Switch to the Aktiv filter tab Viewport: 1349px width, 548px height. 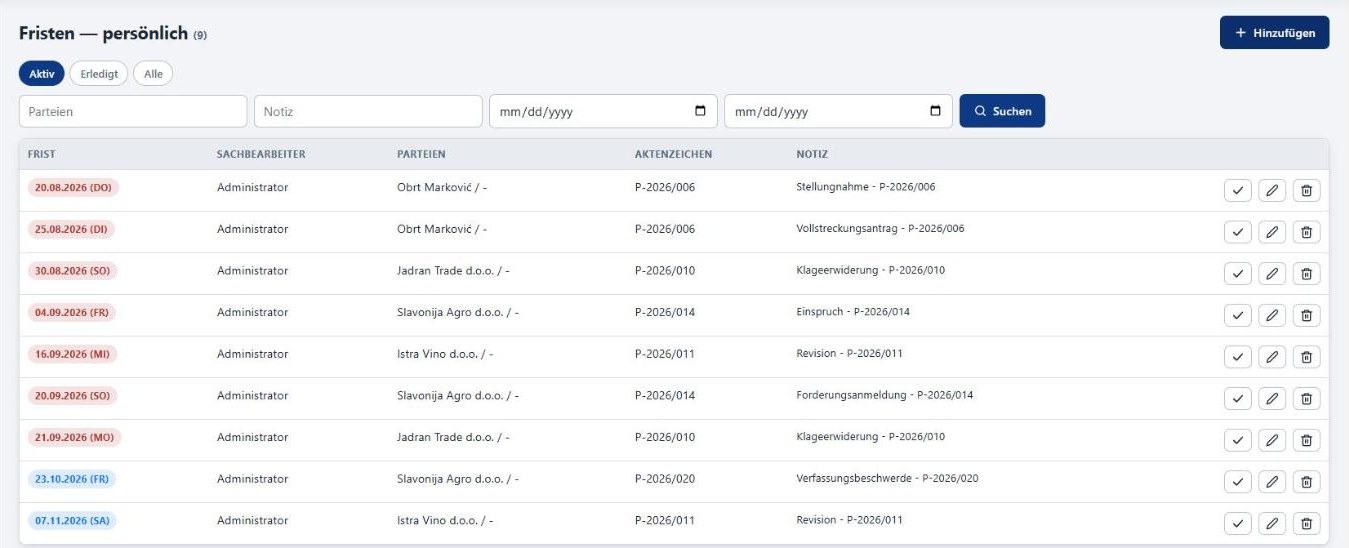[42, 73]
